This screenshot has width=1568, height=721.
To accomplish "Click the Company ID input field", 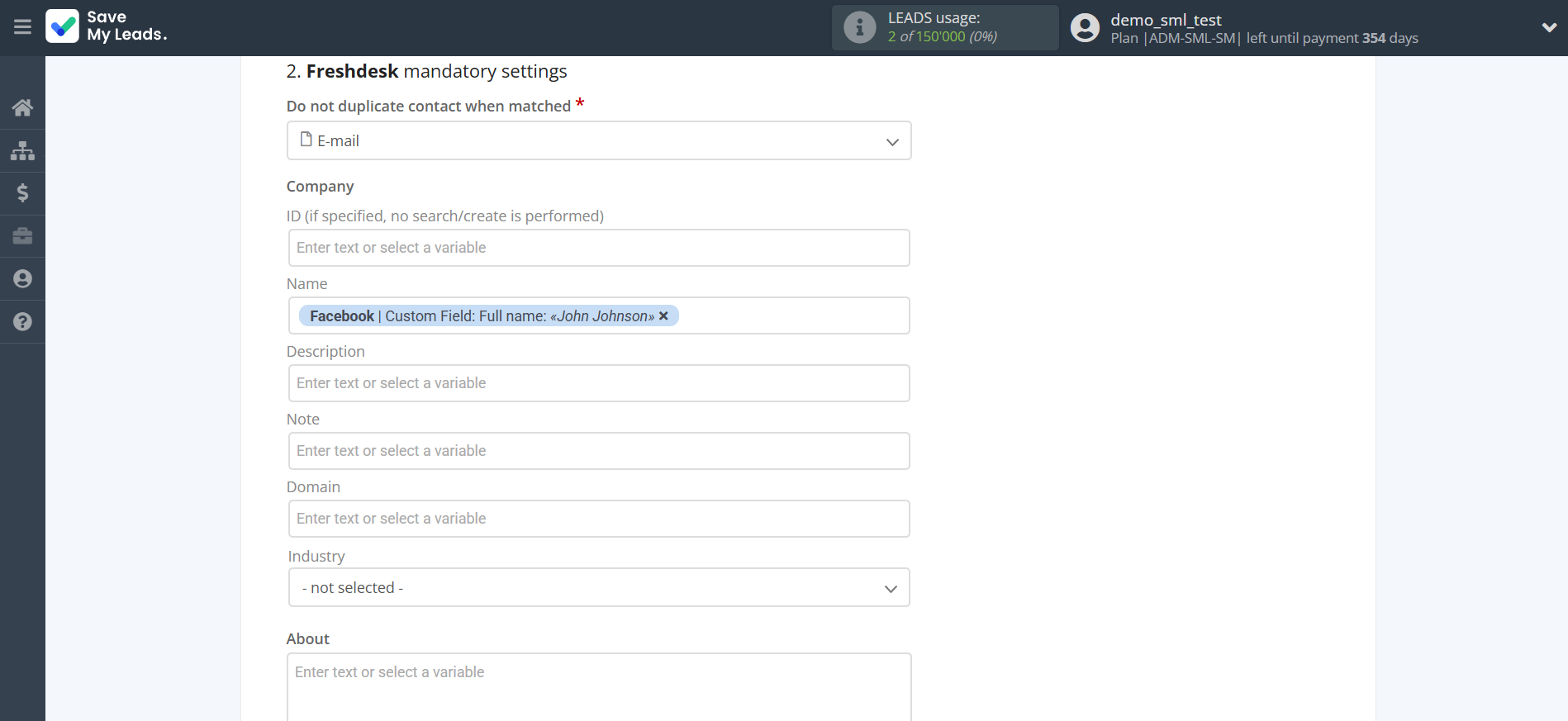I will pos(598,248).
